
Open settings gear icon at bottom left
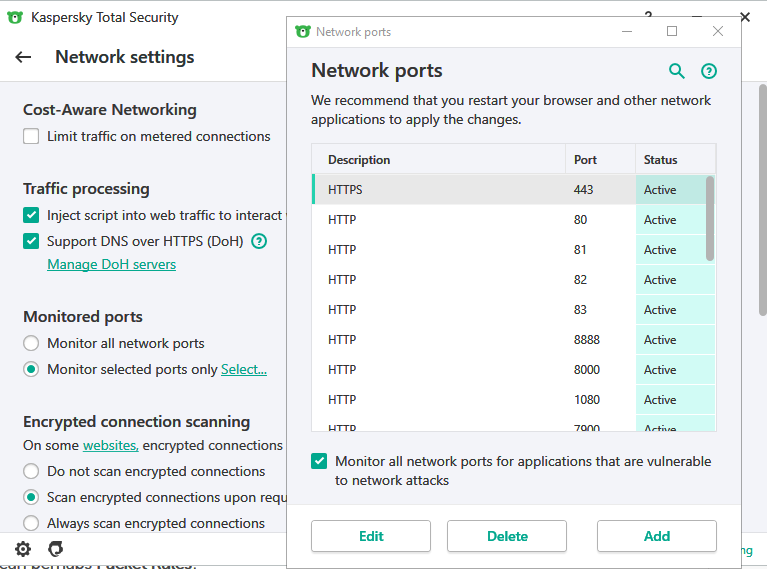(x=23, y=548)
